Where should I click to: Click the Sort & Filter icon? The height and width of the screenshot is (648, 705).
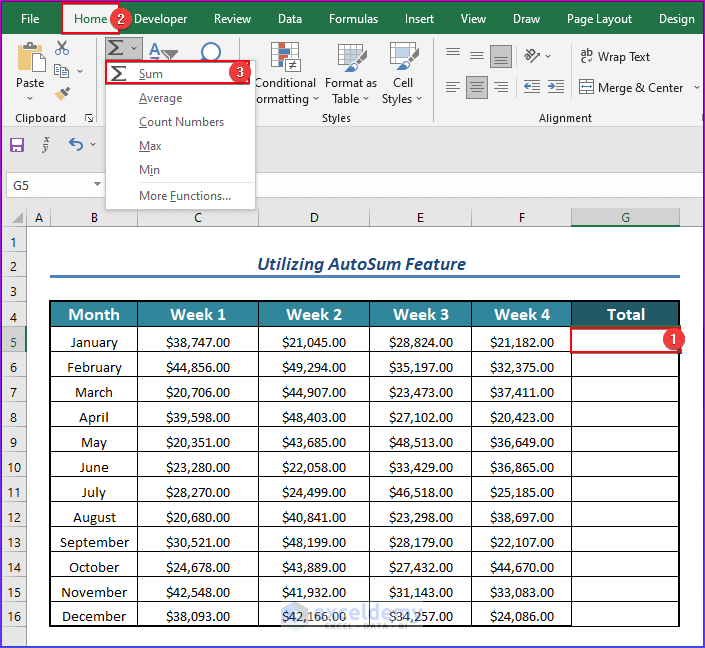point(163,52)
